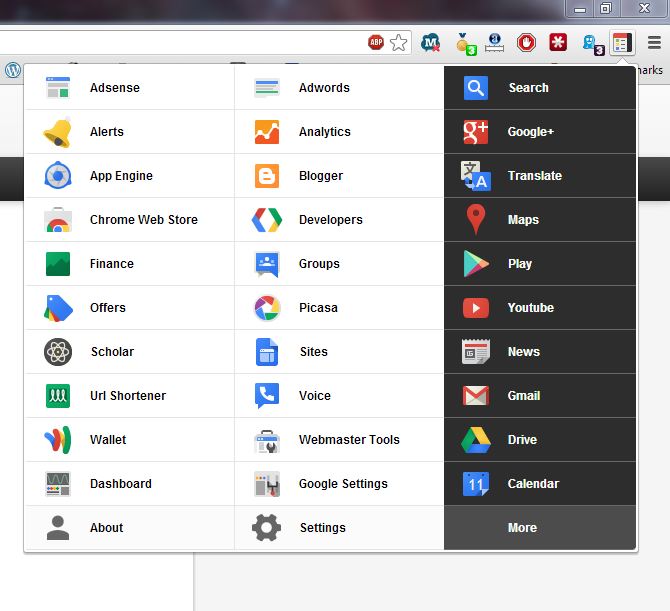This screenshot has height=611, width=670.
Task: Launch Chrome Web Store icon
Action: tap(58, 220)
